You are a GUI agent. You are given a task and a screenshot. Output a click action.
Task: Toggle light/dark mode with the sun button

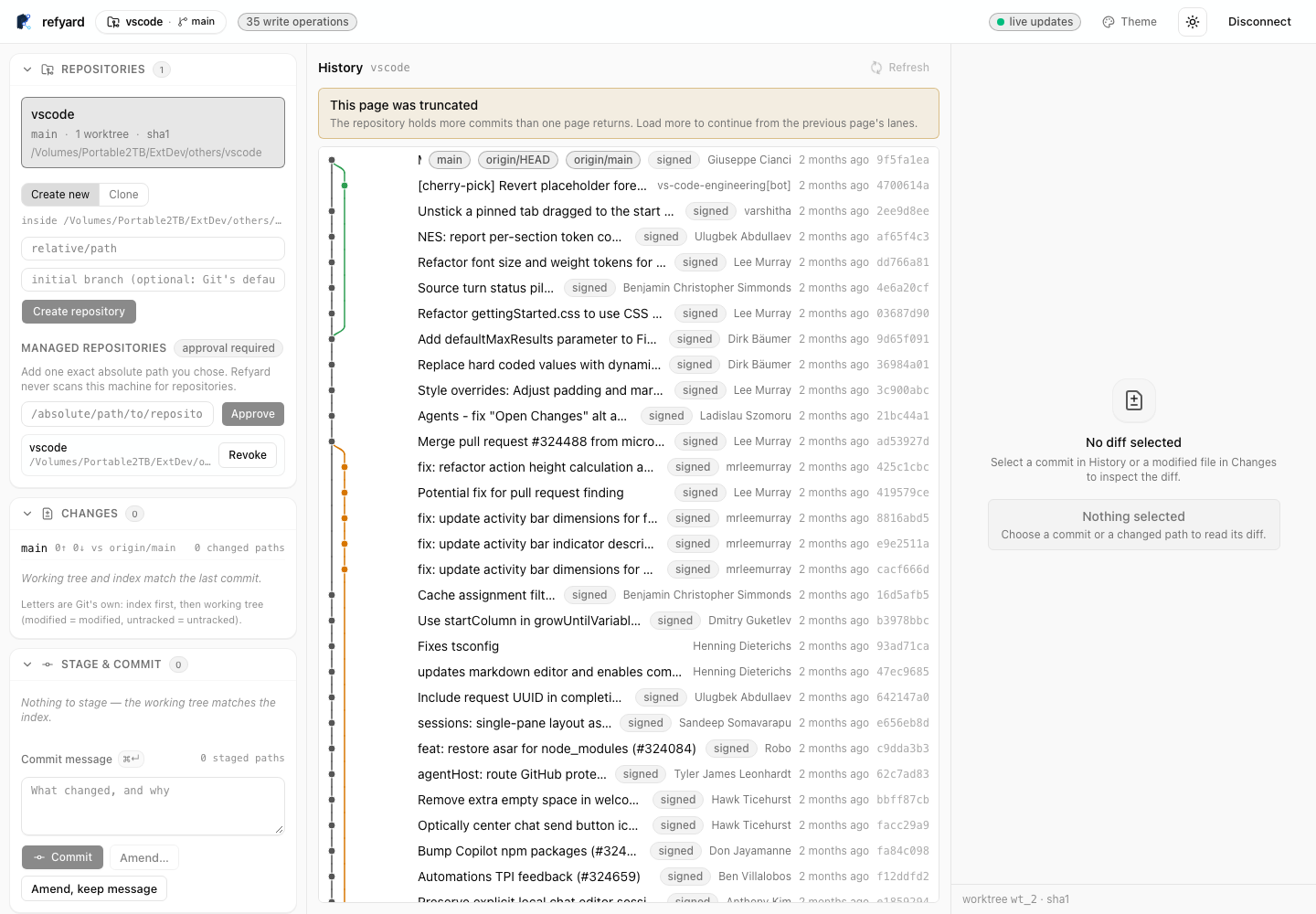(1193, 22)
